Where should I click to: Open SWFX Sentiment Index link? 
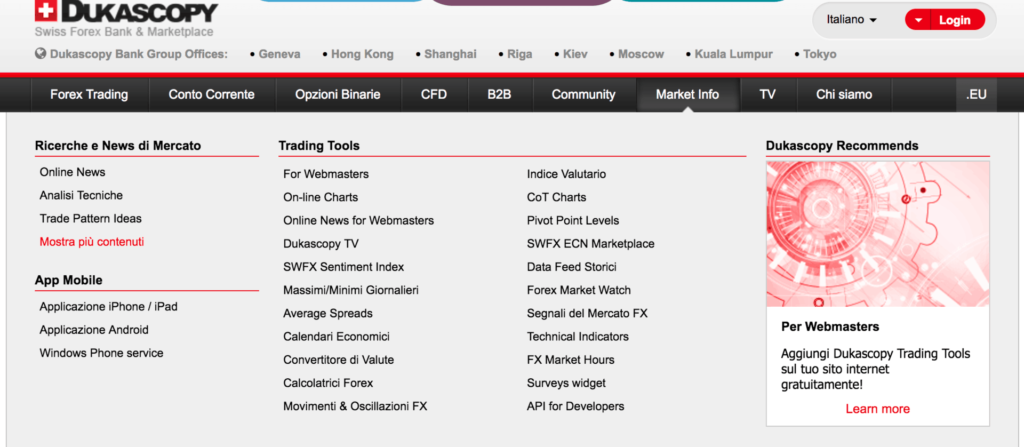[x=344, y=267]
